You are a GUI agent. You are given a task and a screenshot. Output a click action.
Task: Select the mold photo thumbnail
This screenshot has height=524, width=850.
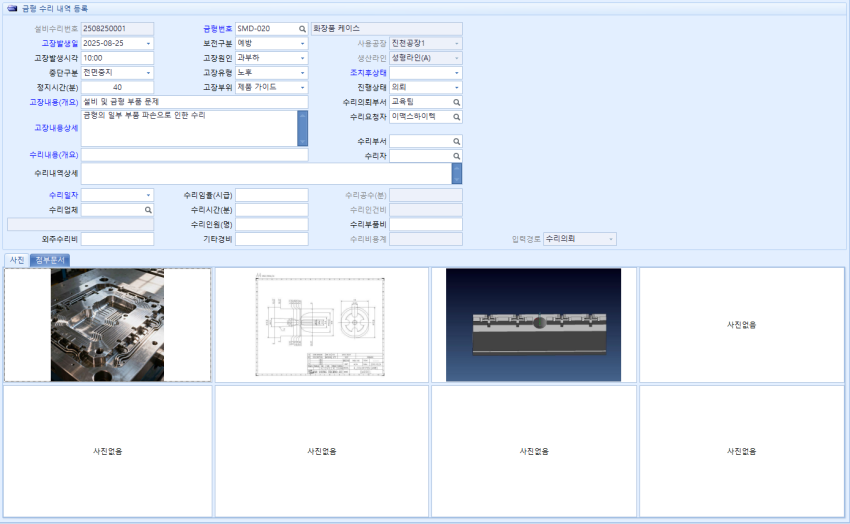tap(107, 325)
